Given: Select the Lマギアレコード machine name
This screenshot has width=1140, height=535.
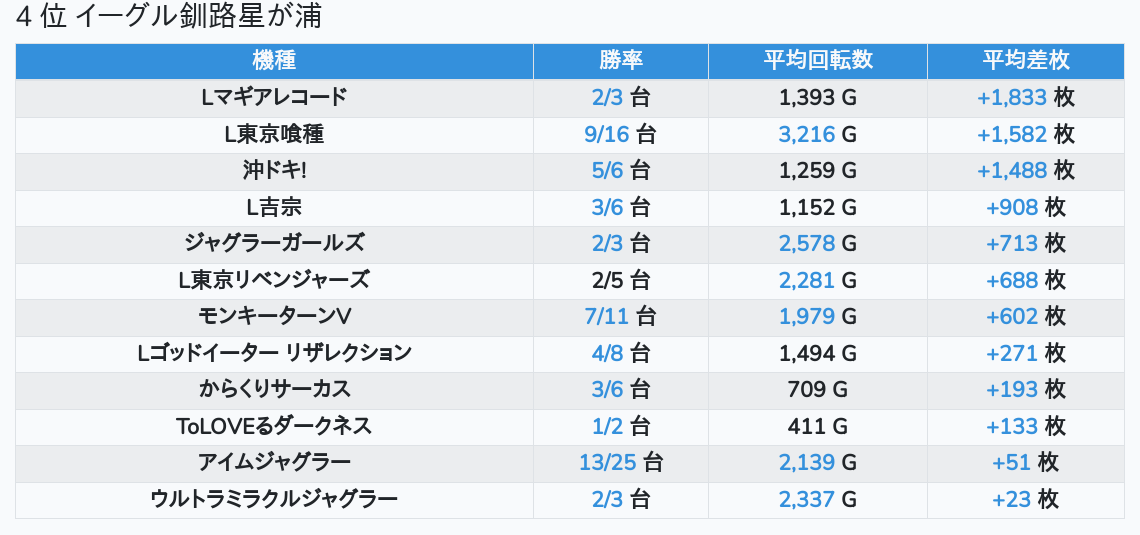Looking at the screenshot, I should click(274, 98).
